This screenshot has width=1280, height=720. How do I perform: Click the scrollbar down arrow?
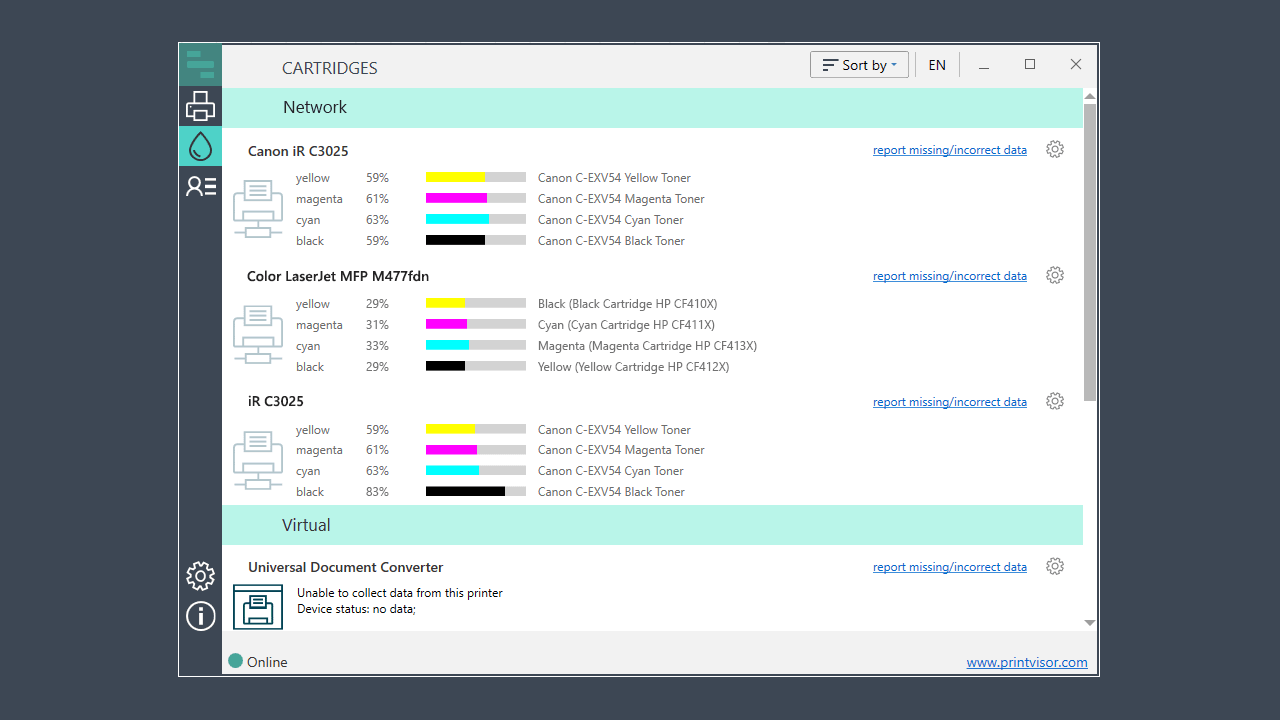tap(1090, 623)
